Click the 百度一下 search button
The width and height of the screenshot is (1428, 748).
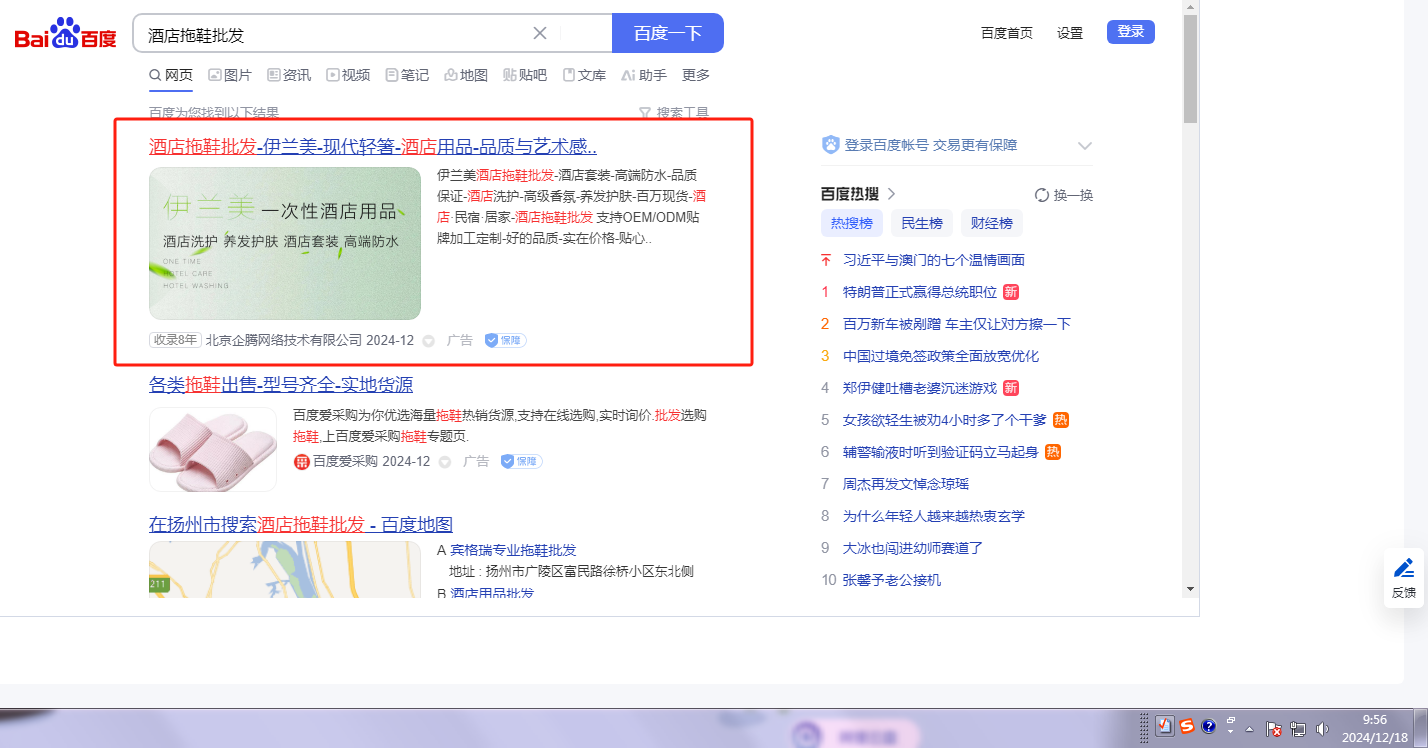tap(667, 33)
